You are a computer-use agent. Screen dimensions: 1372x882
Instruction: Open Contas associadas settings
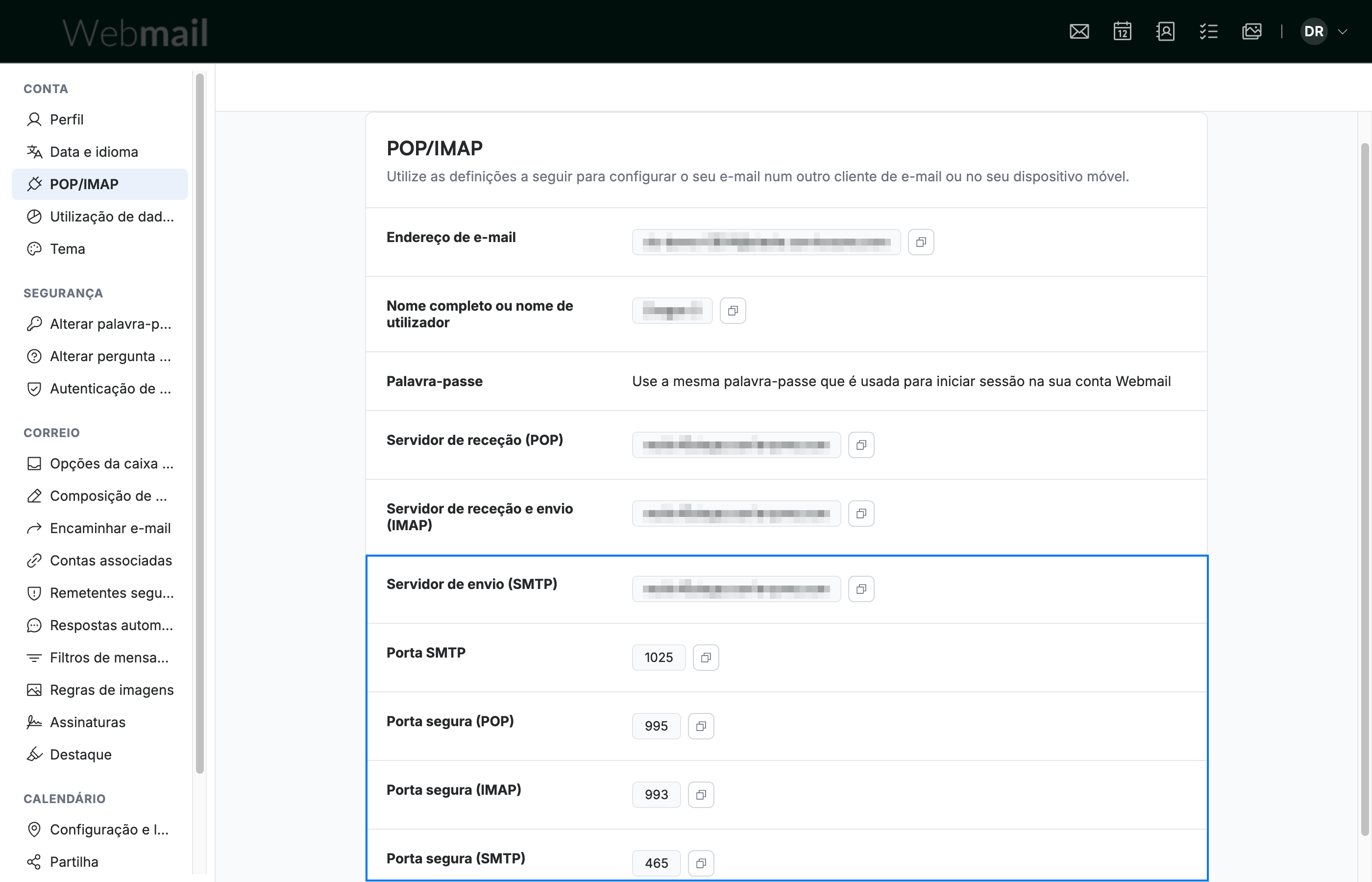99,561
